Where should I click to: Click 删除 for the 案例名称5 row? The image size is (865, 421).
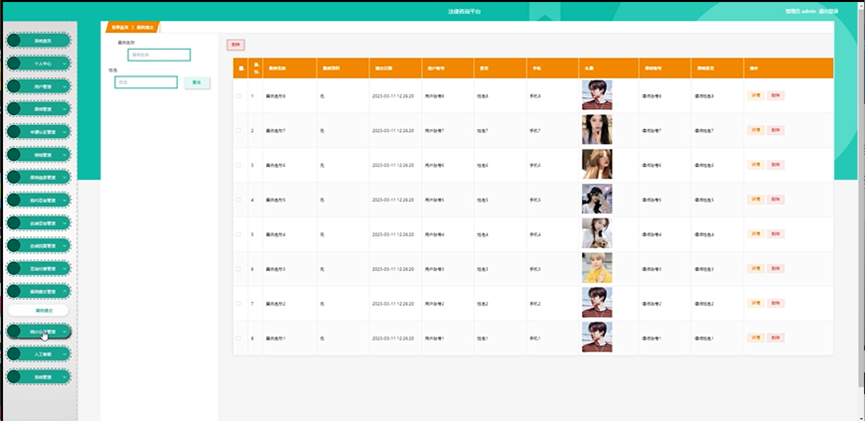[x=776, y=199]
